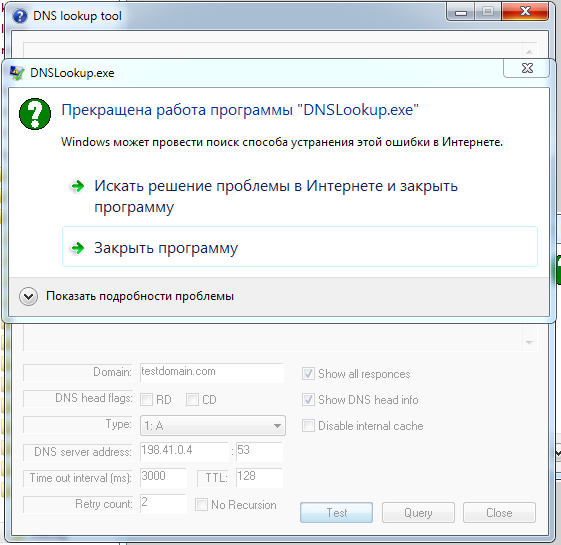This screenshot has width=561, height=545.
Task: Click output area scrollbar down arrow
Action: tap(529, 343)
